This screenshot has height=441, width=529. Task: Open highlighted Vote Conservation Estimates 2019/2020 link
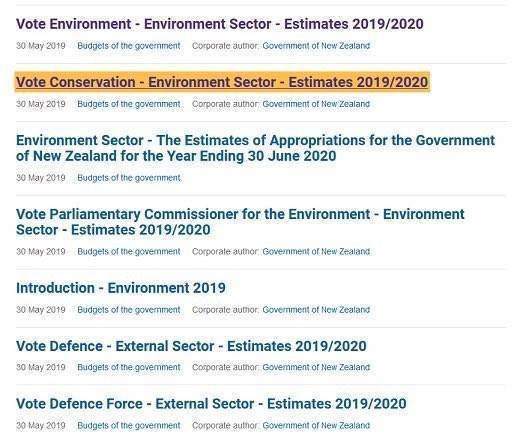coord(222,82)
